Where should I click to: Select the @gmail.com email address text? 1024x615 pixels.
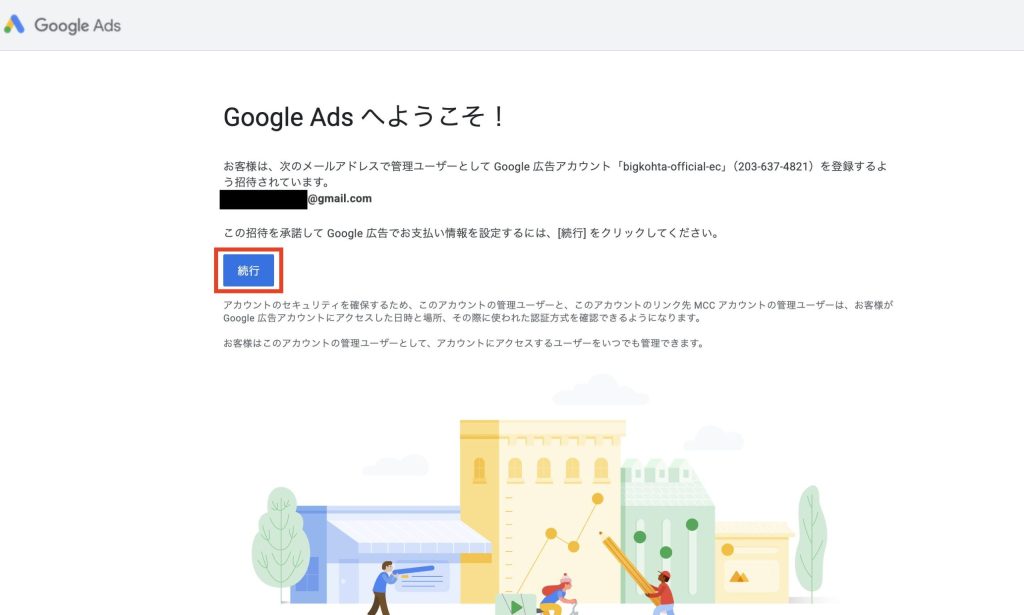click(340, 198)
